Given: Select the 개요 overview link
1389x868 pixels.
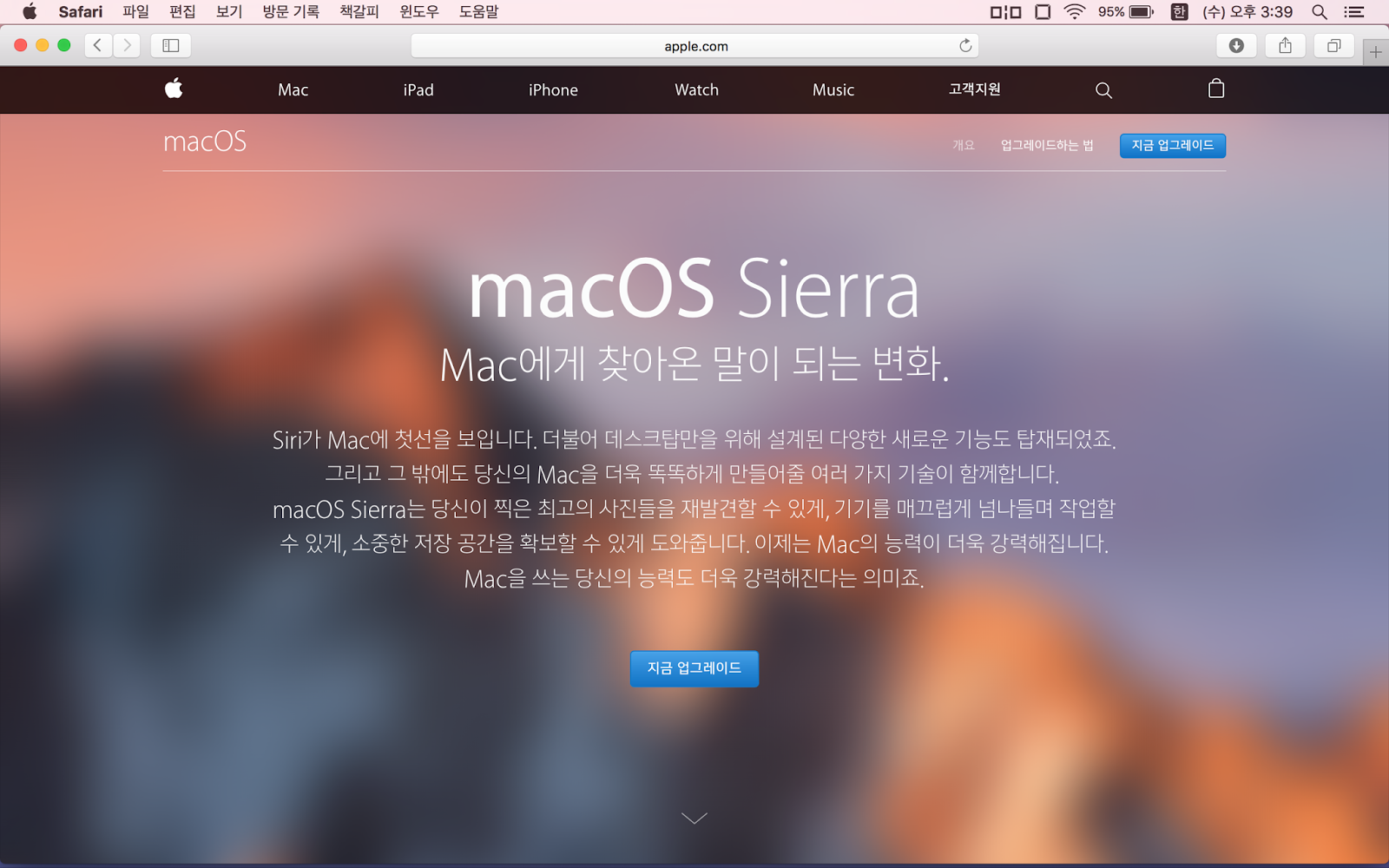Looking at the screenshot, I should point(964,145).
